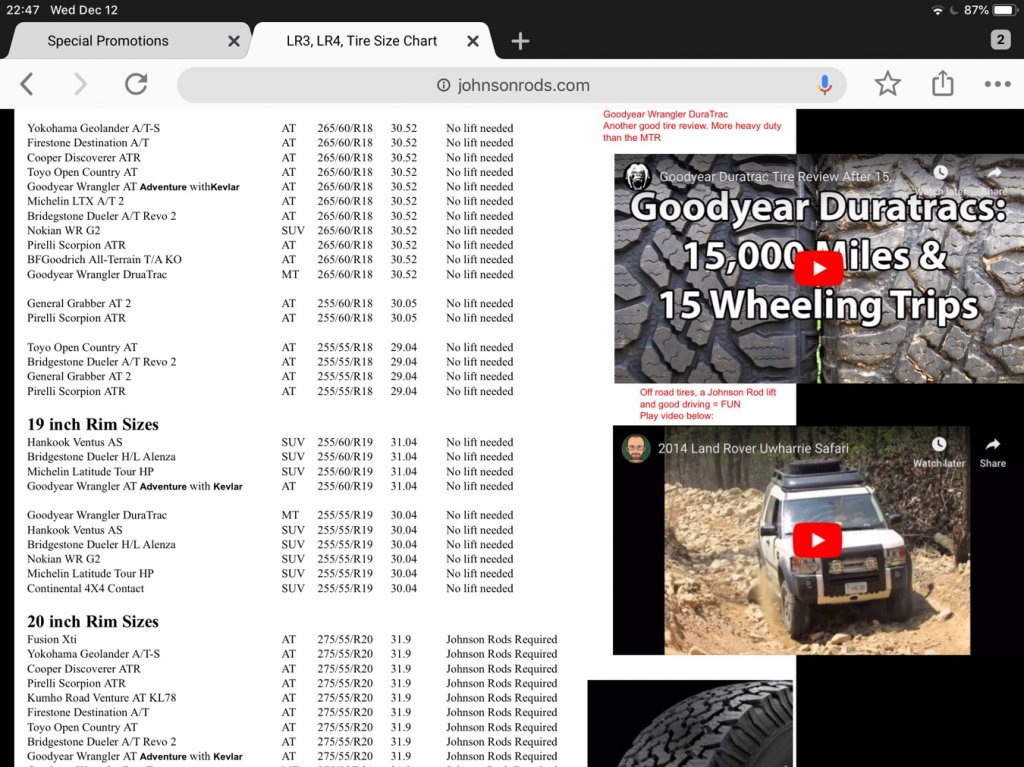Click the forward navigation arrow
Image resolution: width=1024 pixels, height=767 pixels.
[x=80, y=84]
